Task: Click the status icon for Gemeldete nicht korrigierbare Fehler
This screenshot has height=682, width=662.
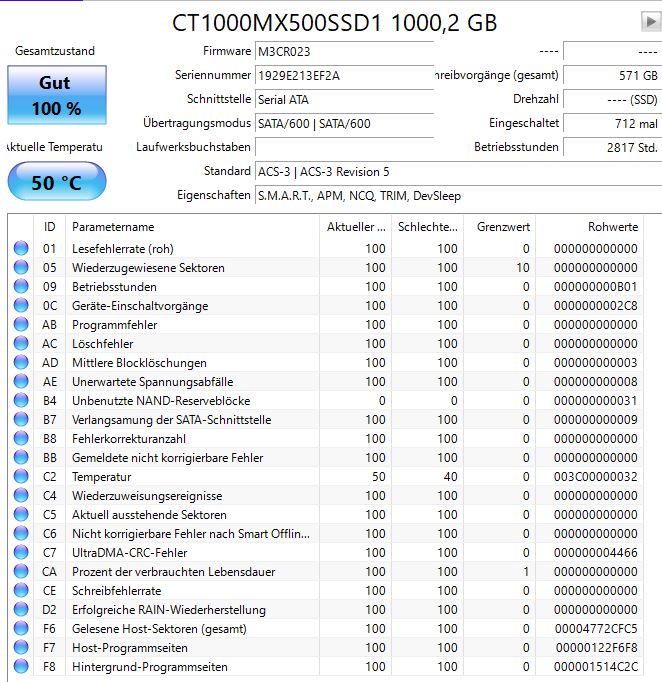Action: (x=21, y=457)
